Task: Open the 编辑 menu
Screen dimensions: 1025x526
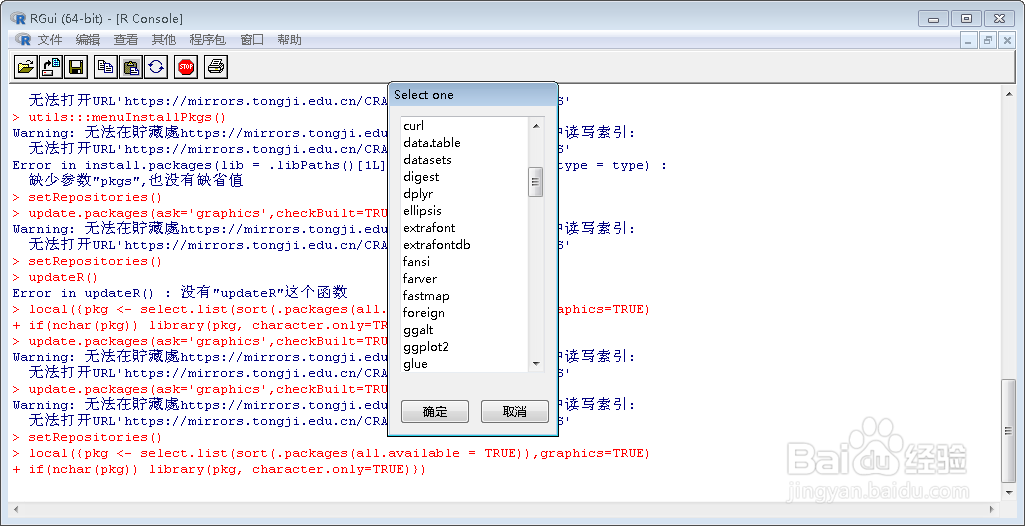Action: click(x=88, y=40)
